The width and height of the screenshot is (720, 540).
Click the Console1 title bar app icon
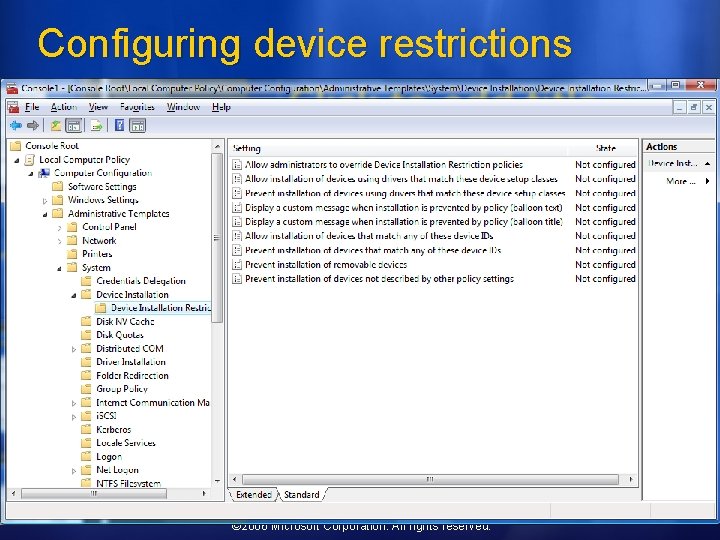click(x=12, y=88)
